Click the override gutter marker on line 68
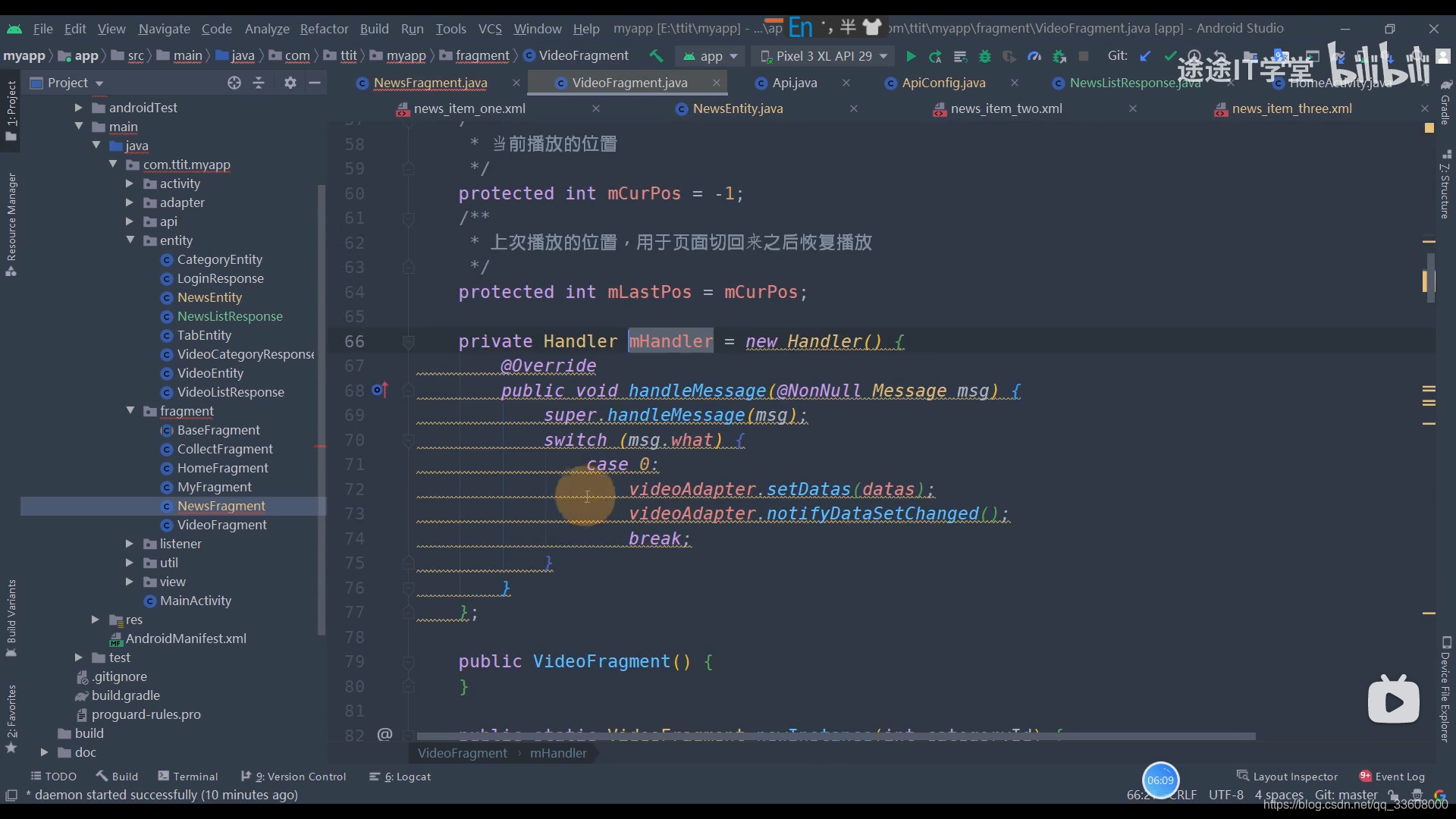1456x819 pixels. coord(380,391)
